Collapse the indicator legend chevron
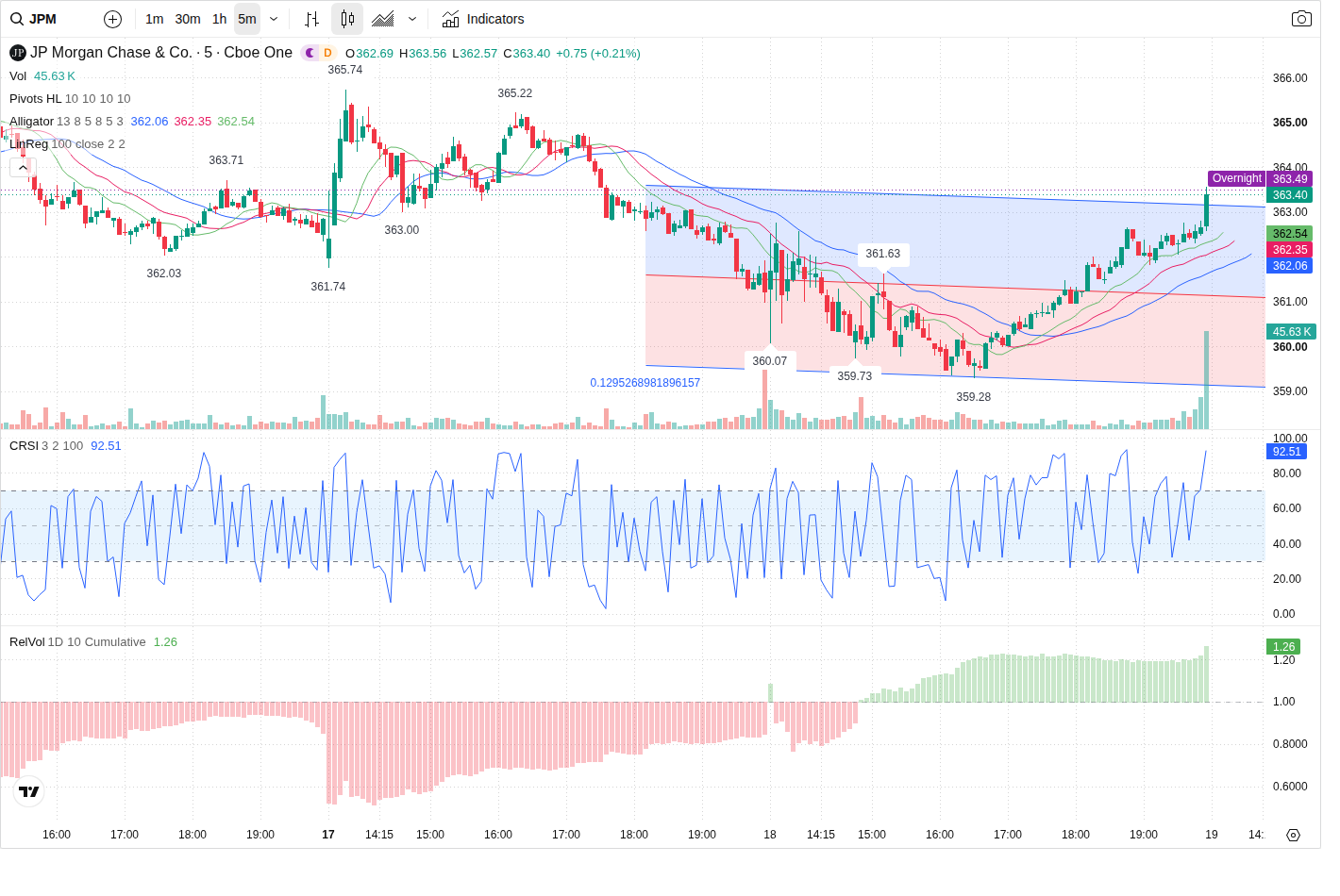The height and width of the screenshot is (896, 1340). pos(23,168)
